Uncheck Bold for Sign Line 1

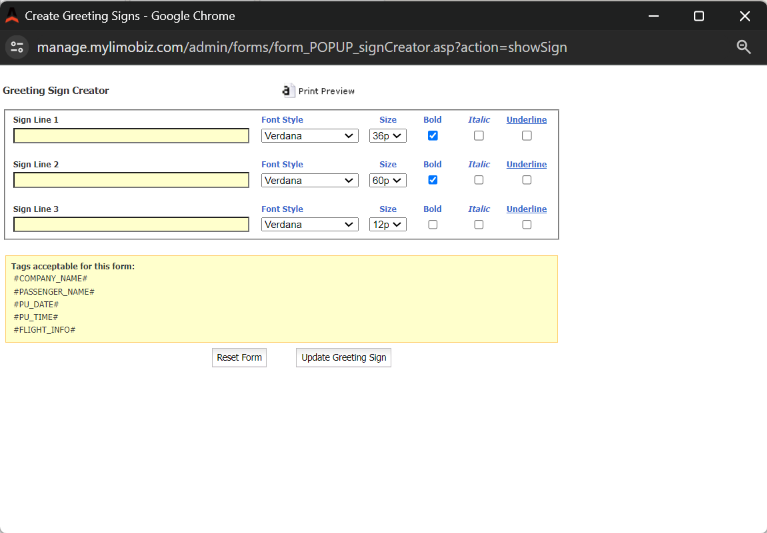coord(432,136)
